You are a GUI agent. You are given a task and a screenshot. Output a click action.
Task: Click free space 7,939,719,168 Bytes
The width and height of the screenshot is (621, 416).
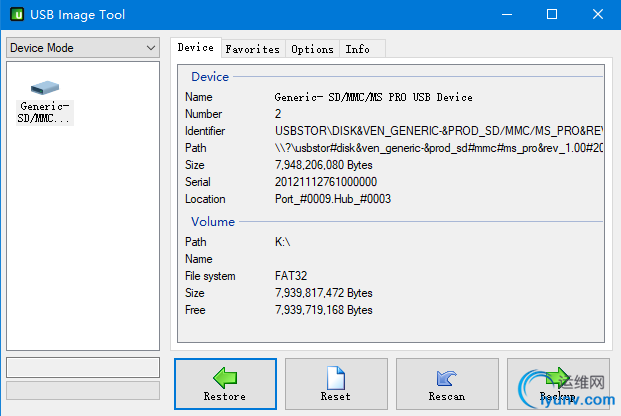point(324,310)
